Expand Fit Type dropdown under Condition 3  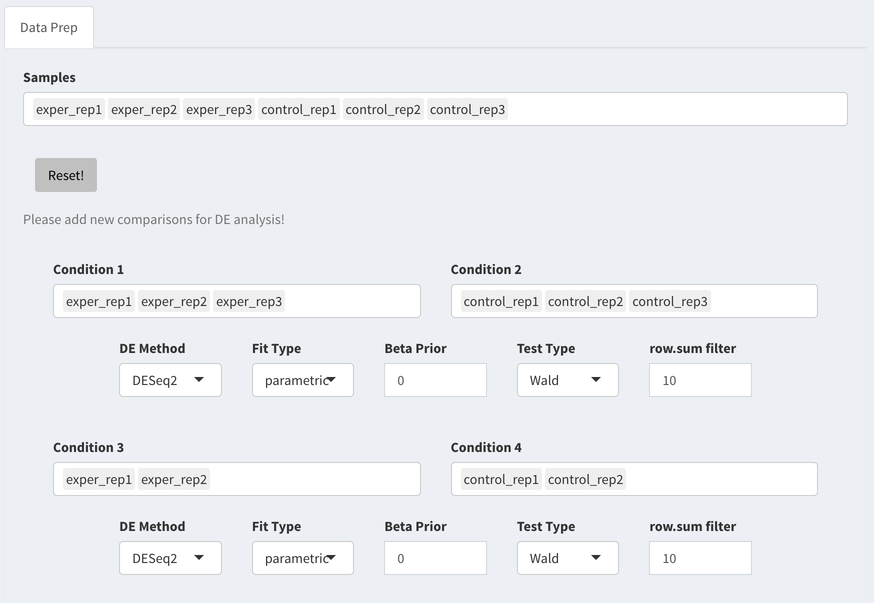coord(303,558)
